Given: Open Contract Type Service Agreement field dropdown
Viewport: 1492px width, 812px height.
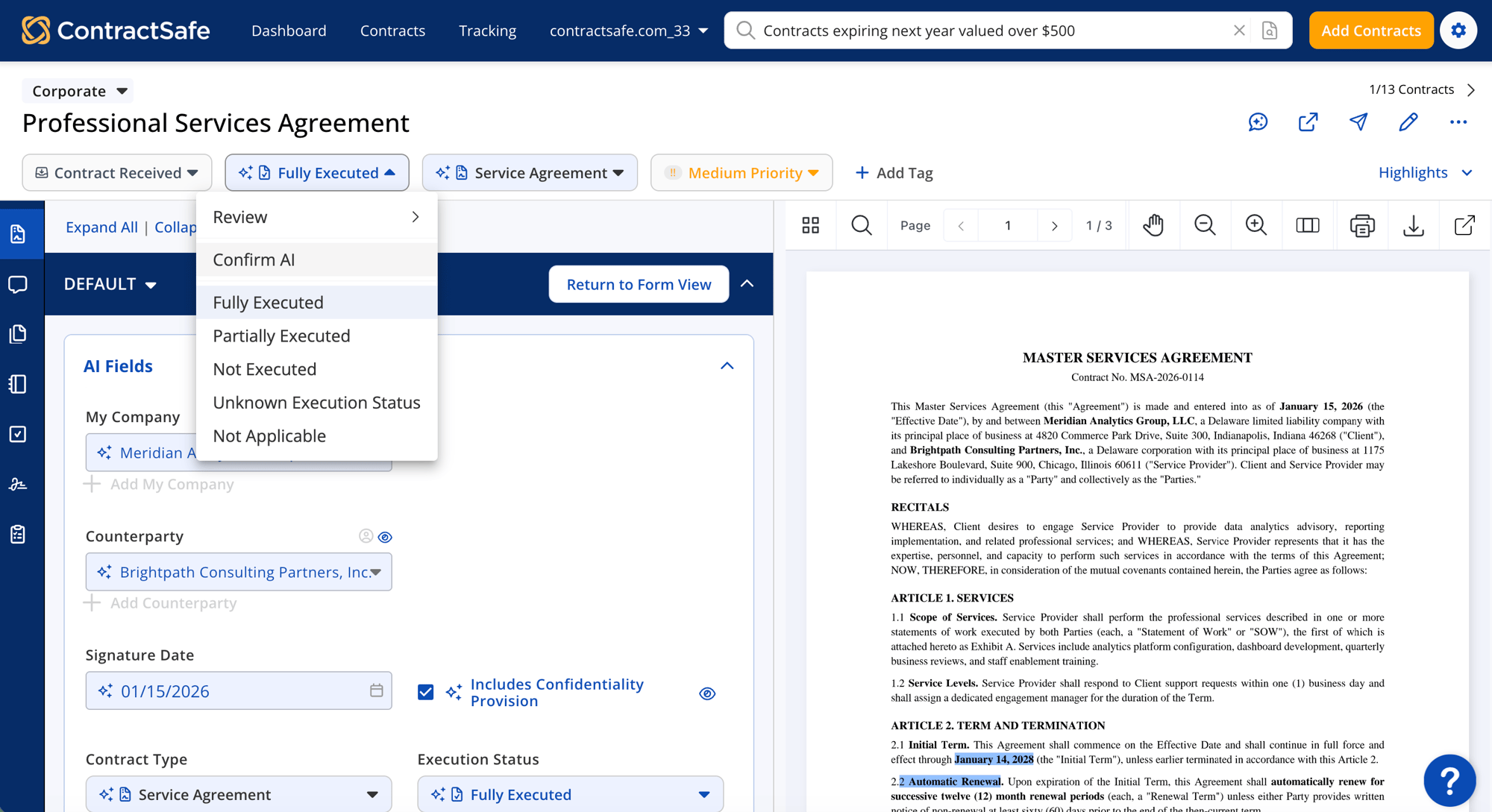Looking at the screenshot, I should (239, 794).
